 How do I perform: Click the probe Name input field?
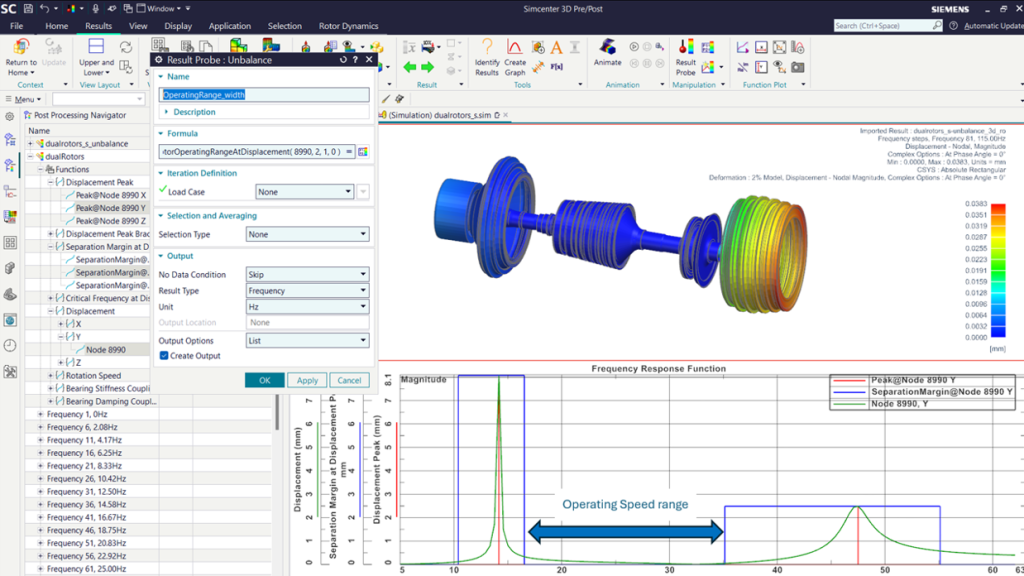(264, 95)
